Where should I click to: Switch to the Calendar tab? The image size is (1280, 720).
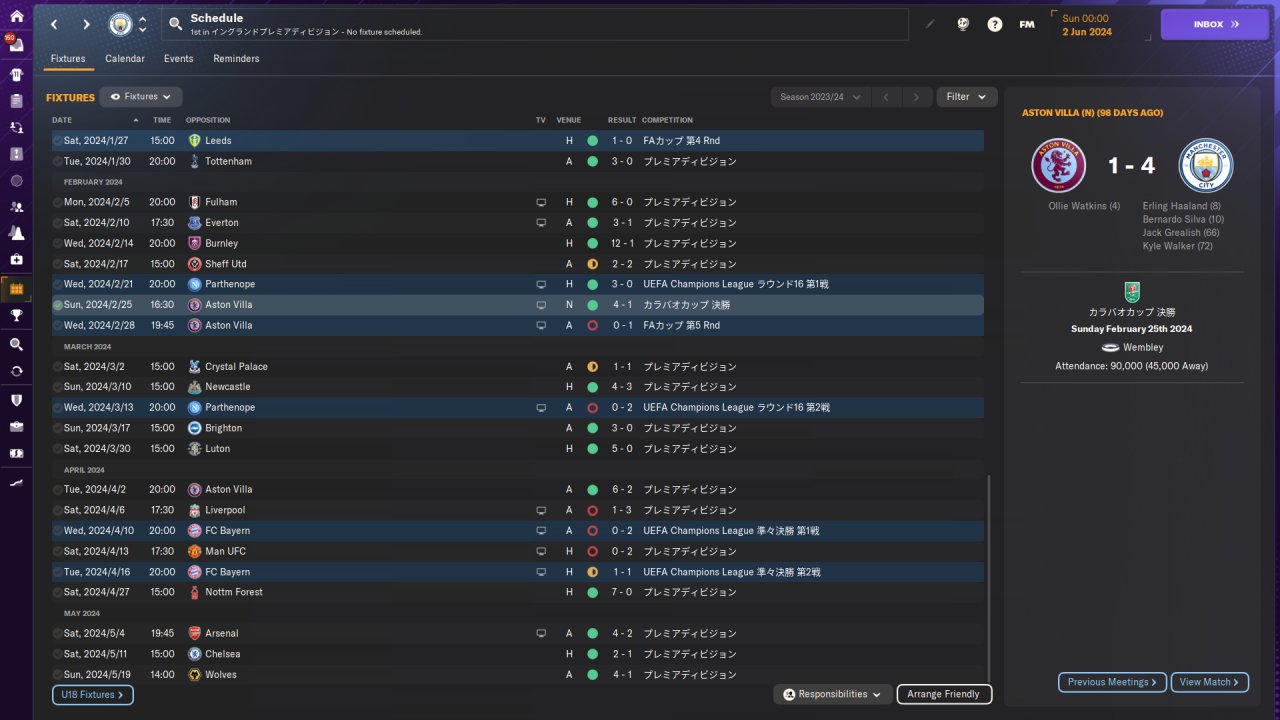pyautogui.click(x=125, y=59)
